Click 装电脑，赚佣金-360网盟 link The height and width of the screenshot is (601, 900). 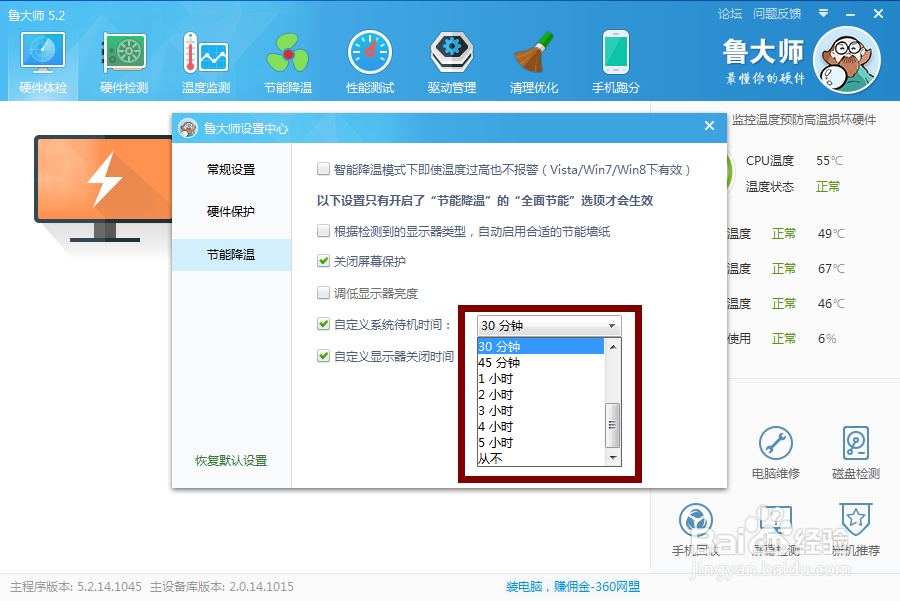[x=573, y=587]
